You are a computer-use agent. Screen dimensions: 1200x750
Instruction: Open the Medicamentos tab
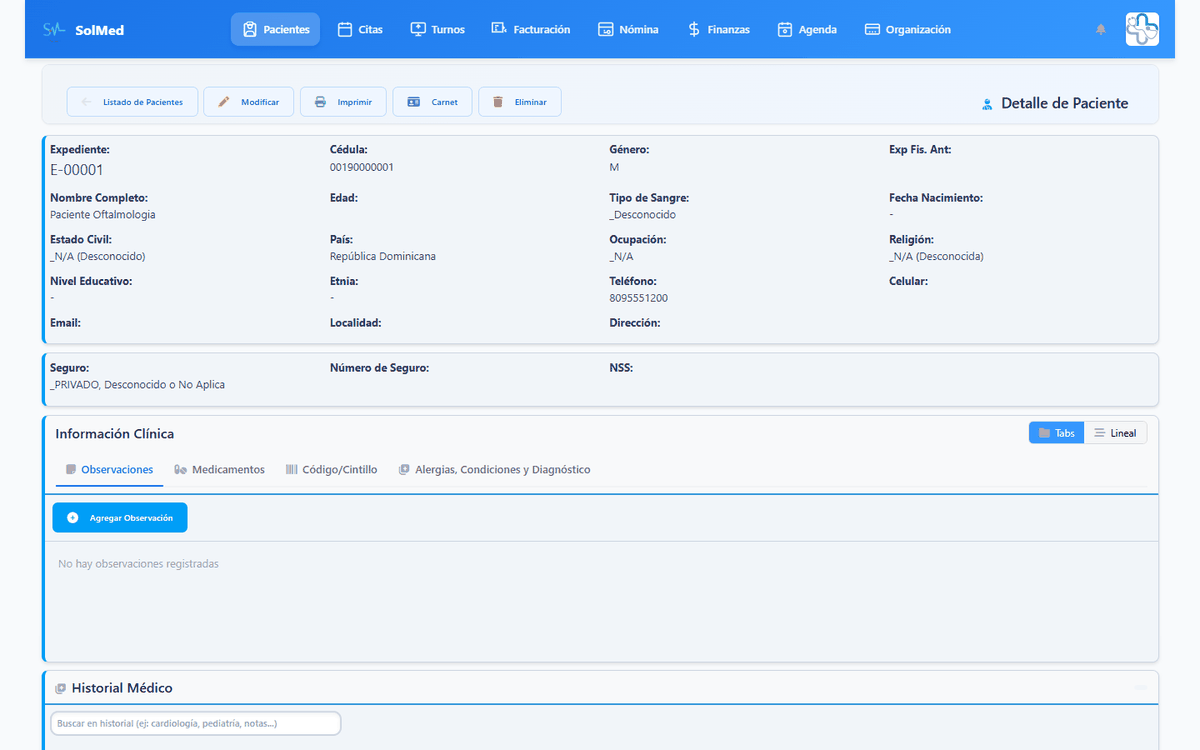(x=219, y=470)
